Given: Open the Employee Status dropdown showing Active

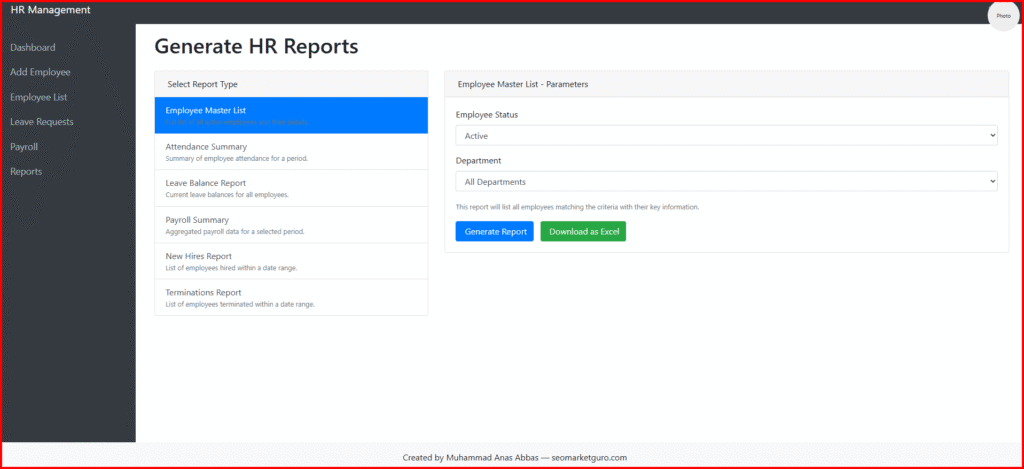Looking at the screenshot, I should click(726, 135).
